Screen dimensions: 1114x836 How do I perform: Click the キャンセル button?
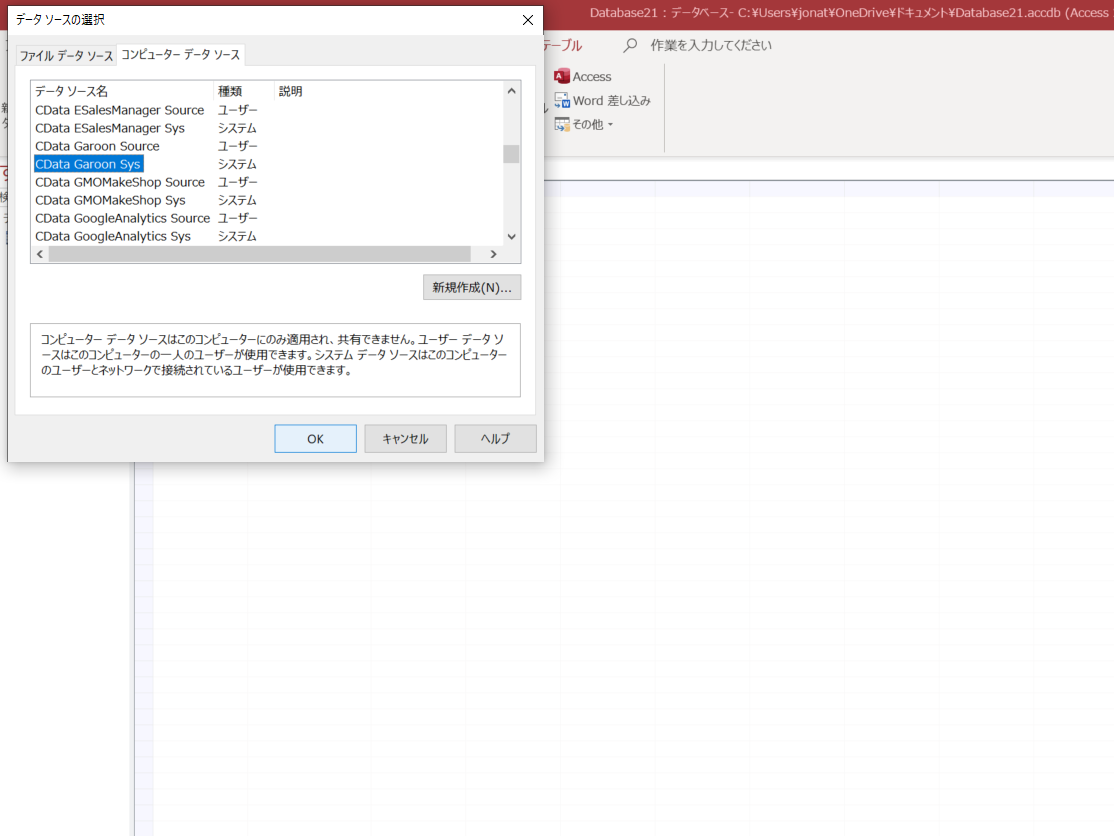coord(405,438)
